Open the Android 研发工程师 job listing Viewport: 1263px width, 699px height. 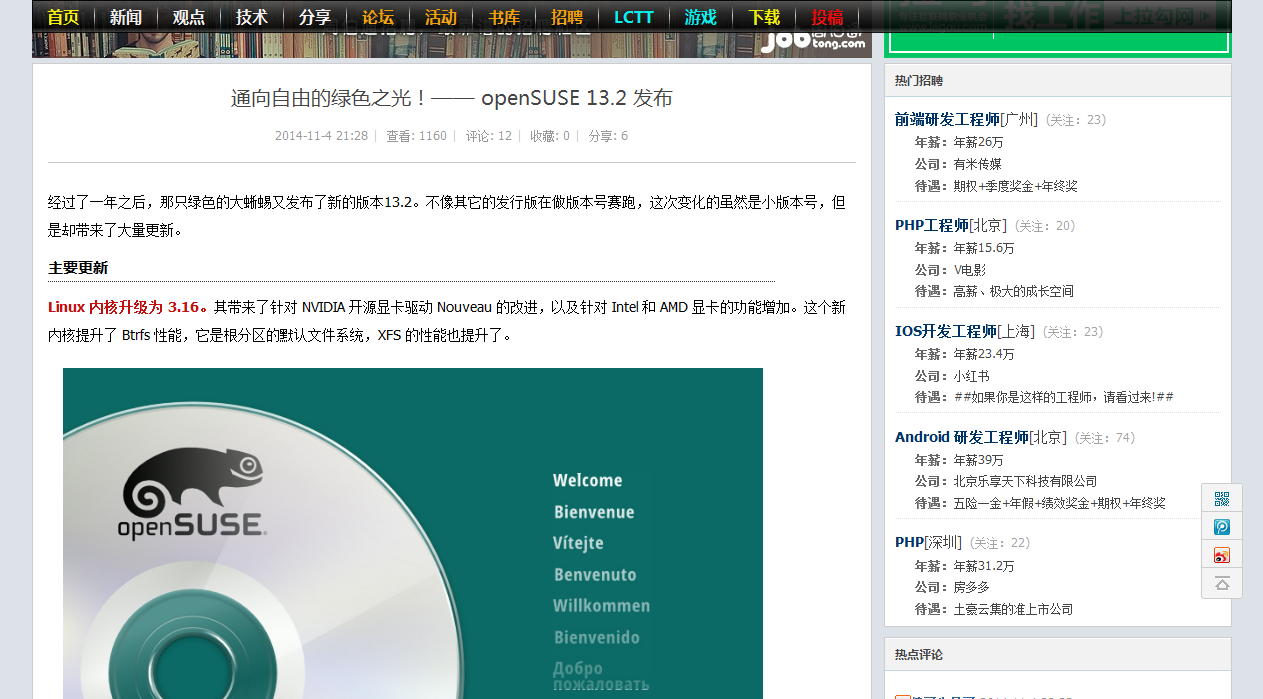(962, 437)
